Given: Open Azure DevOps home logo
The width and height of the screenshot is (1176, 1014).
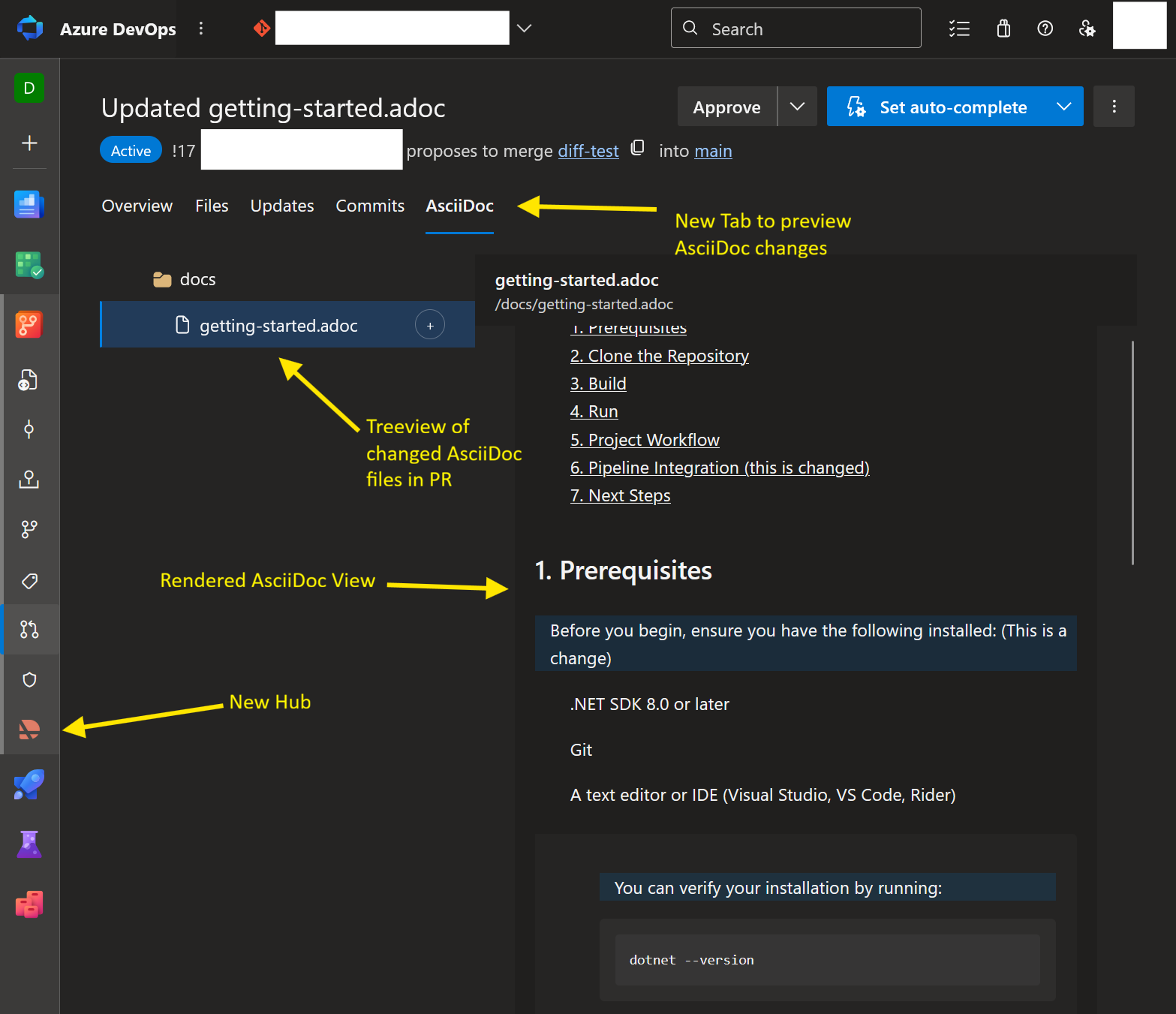Looking at the screenshot, I should click(x=30, y=29).
